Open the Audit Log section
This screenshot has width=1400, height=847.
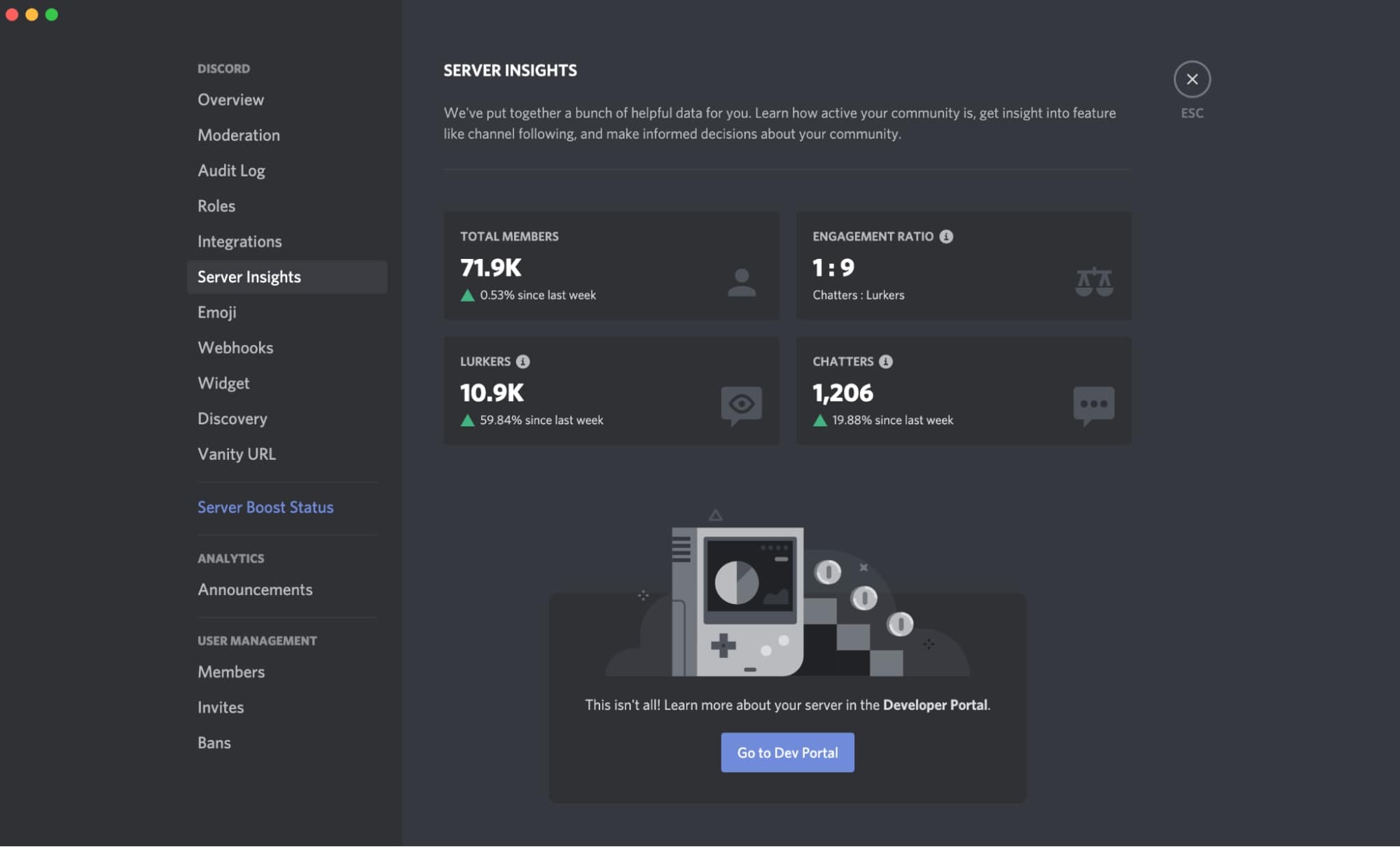[x=231, y=169]
